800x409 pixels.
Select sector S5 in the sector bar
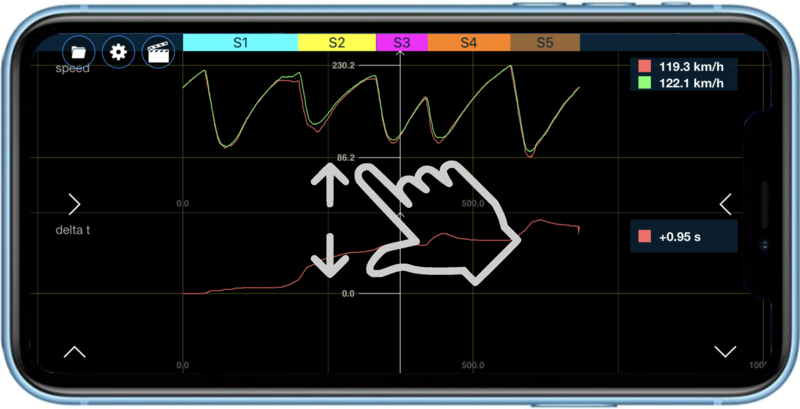[545, 43]
